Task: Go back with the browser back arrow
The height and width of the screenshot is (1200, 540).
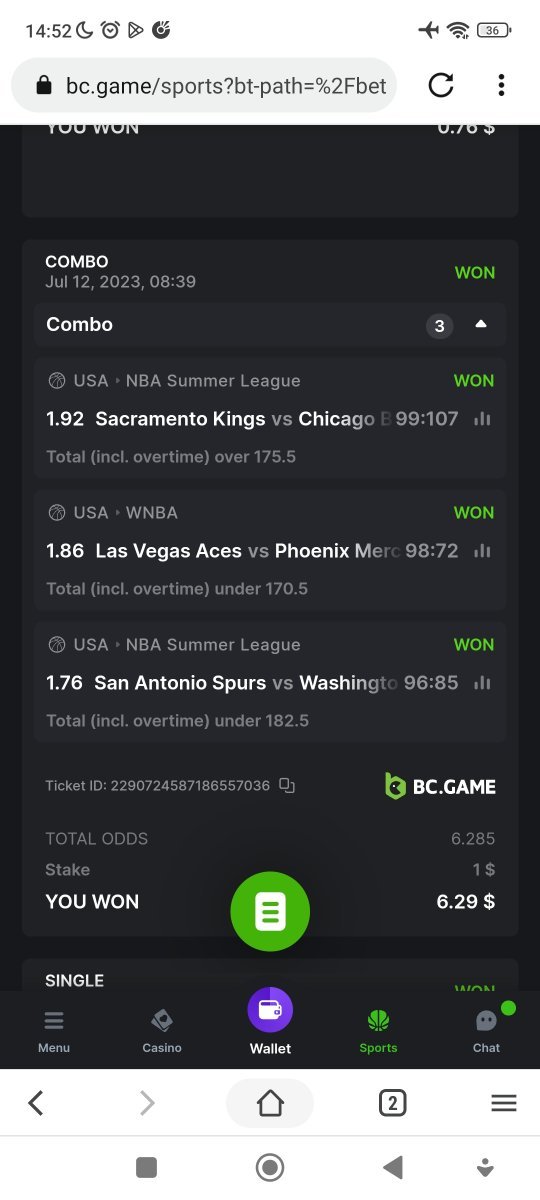Action: [x=36, y=1103]
